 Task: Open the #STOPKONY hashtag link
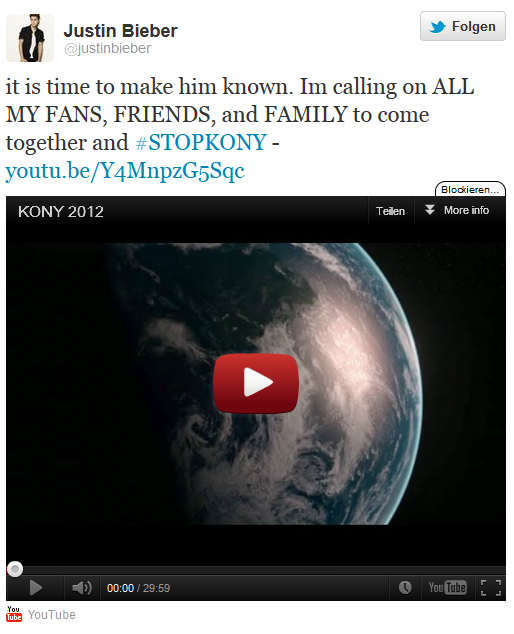coord(201,142)
